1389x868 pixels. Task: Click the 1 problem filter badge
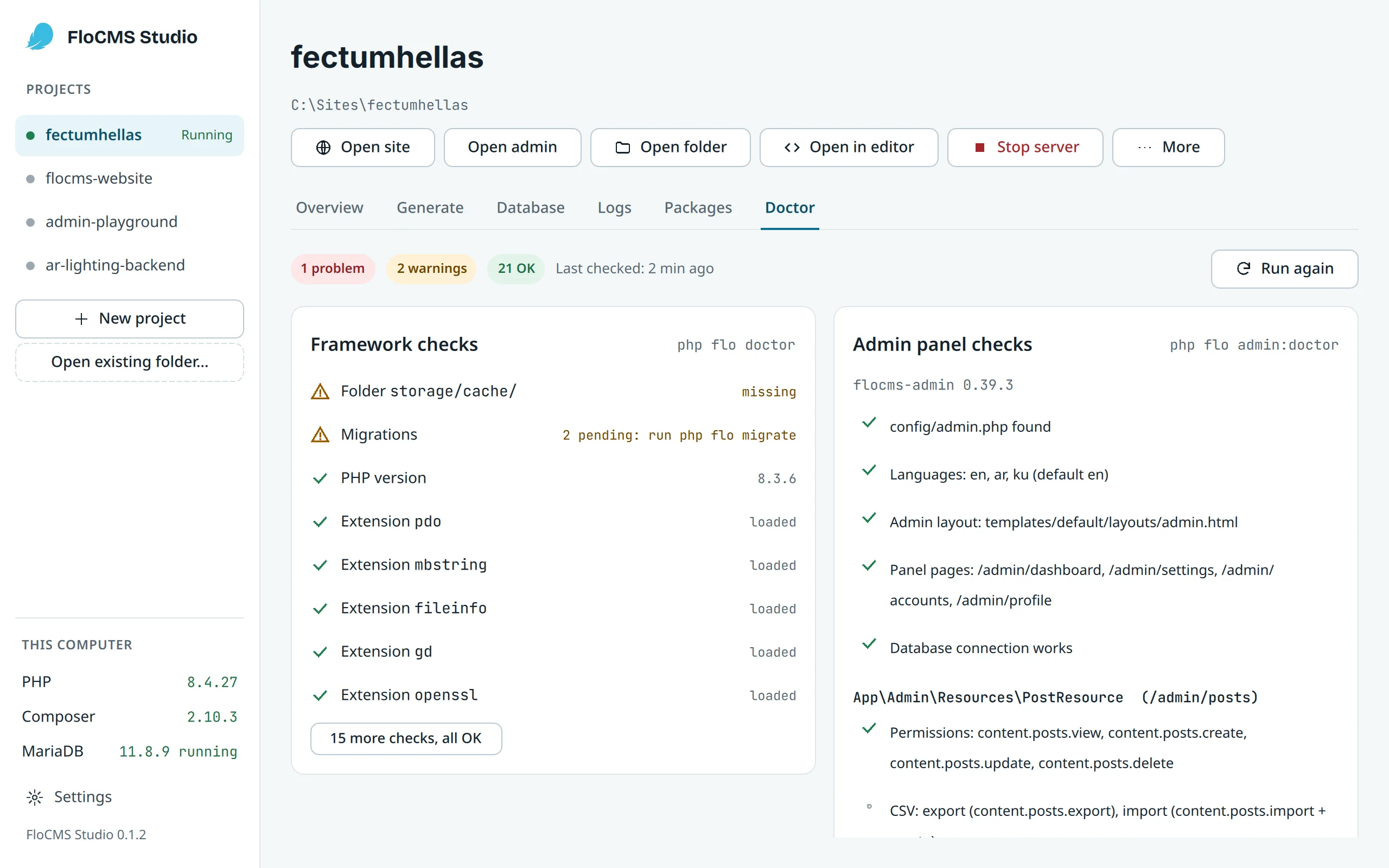[332, 269]
